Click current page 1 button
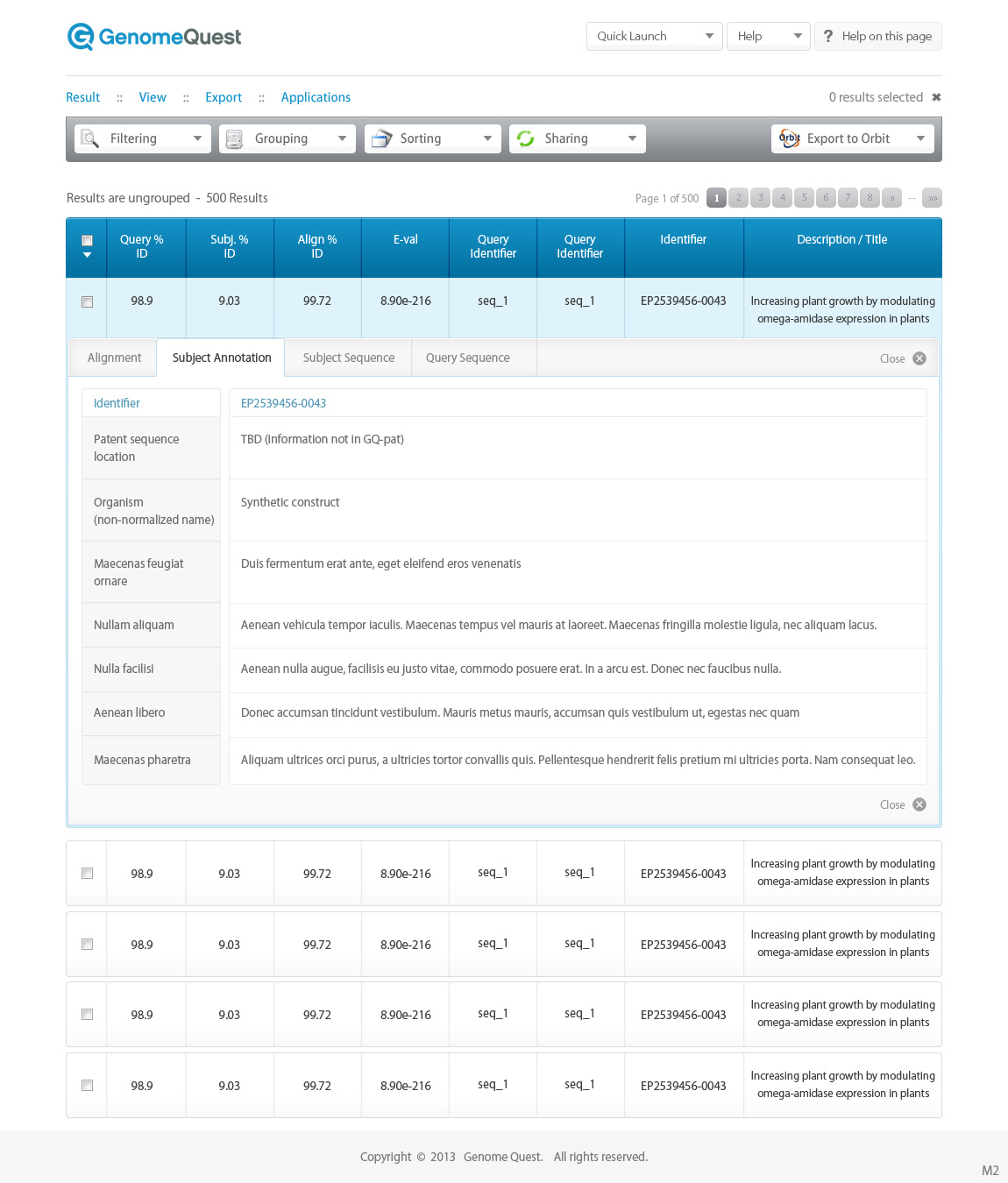This screenshot has width=1008, height=1183. pyautogui.click(x=716, y=198)
